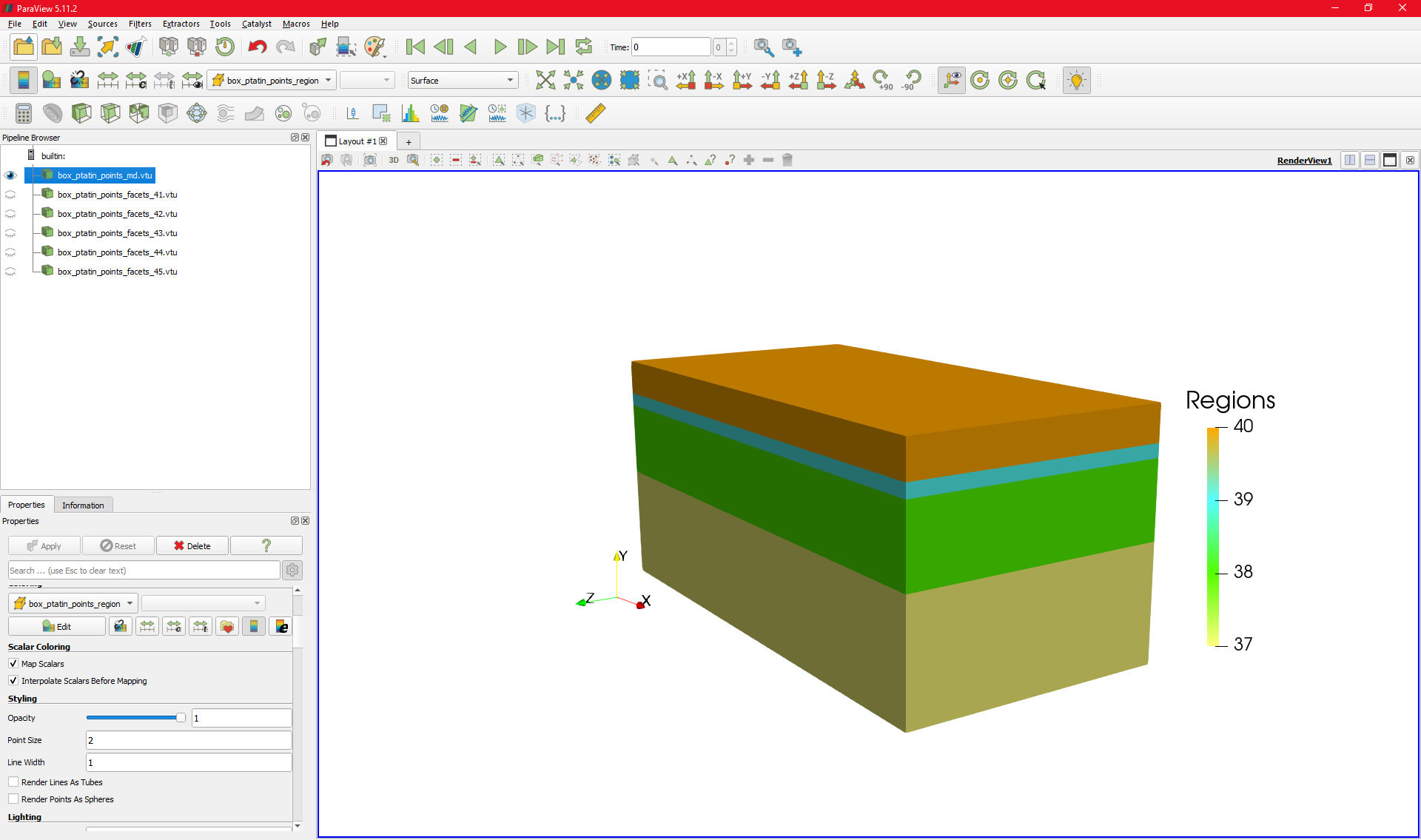The width and height of the screenshot is (1421, 840).
Task: Select builtin: server in pipeline
Action: point(53,156)
